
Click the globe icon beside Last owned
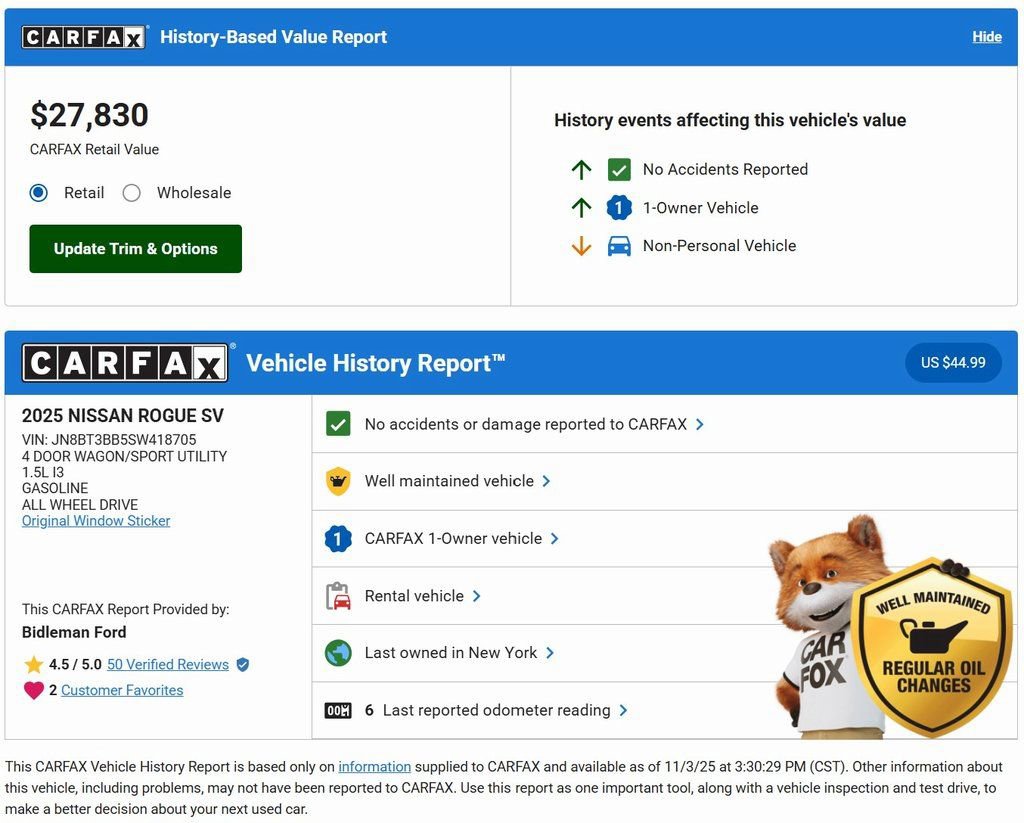coord(338,652)
